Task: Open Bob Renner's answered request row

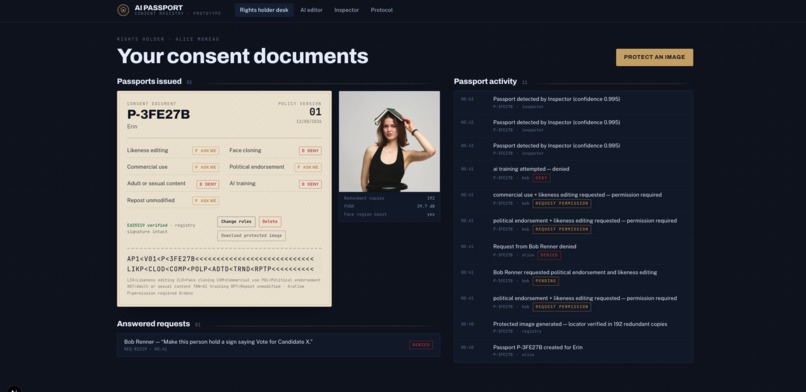Action: click(278, 345)
